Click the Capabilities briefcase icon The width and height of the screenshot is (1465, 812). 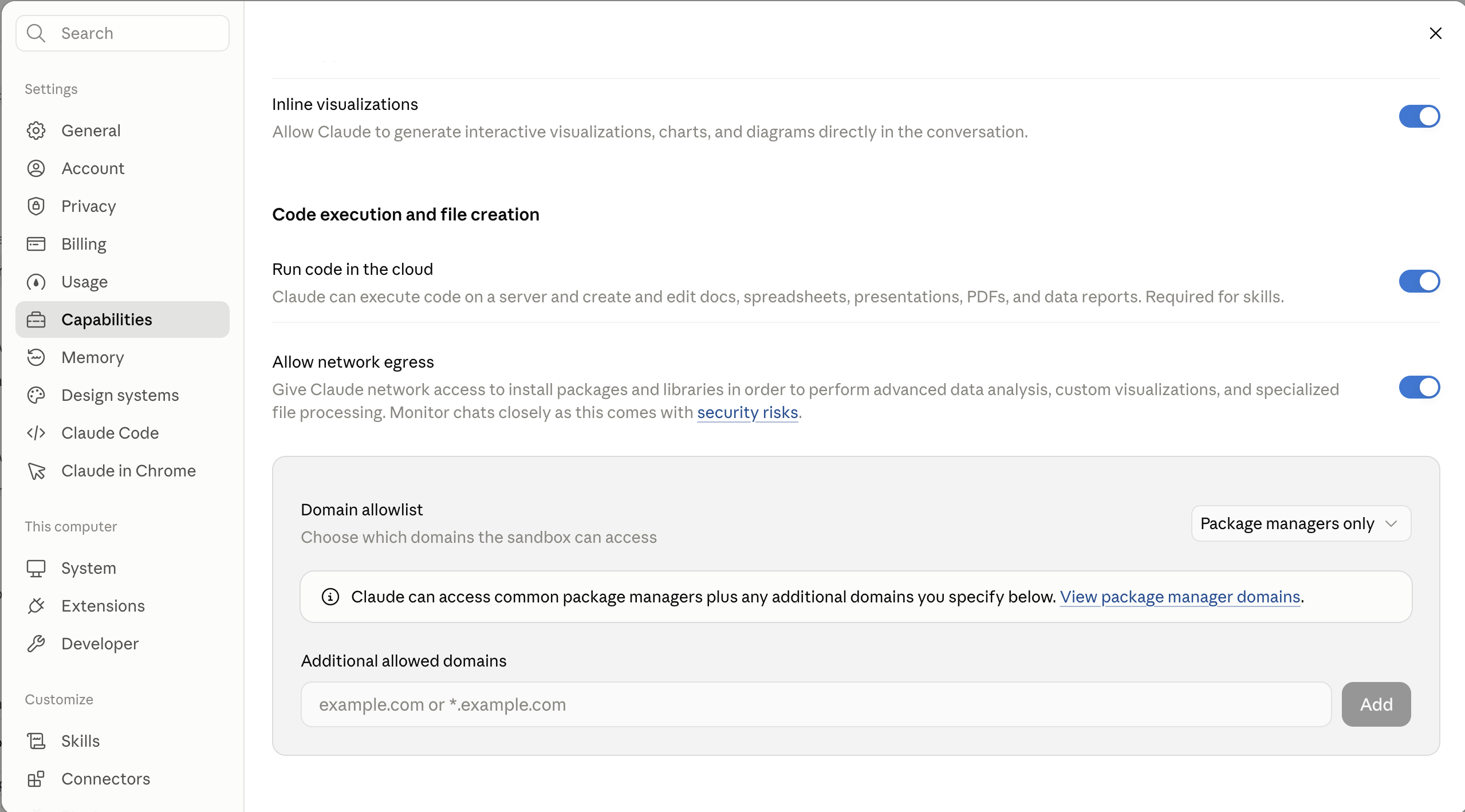(36, 320)
